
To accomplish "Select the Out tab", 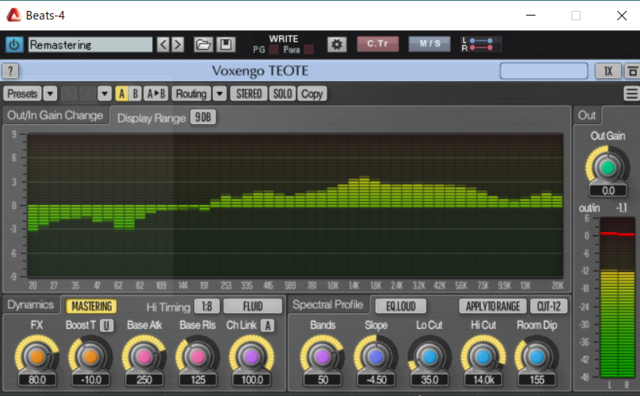I will coord(587,116).
